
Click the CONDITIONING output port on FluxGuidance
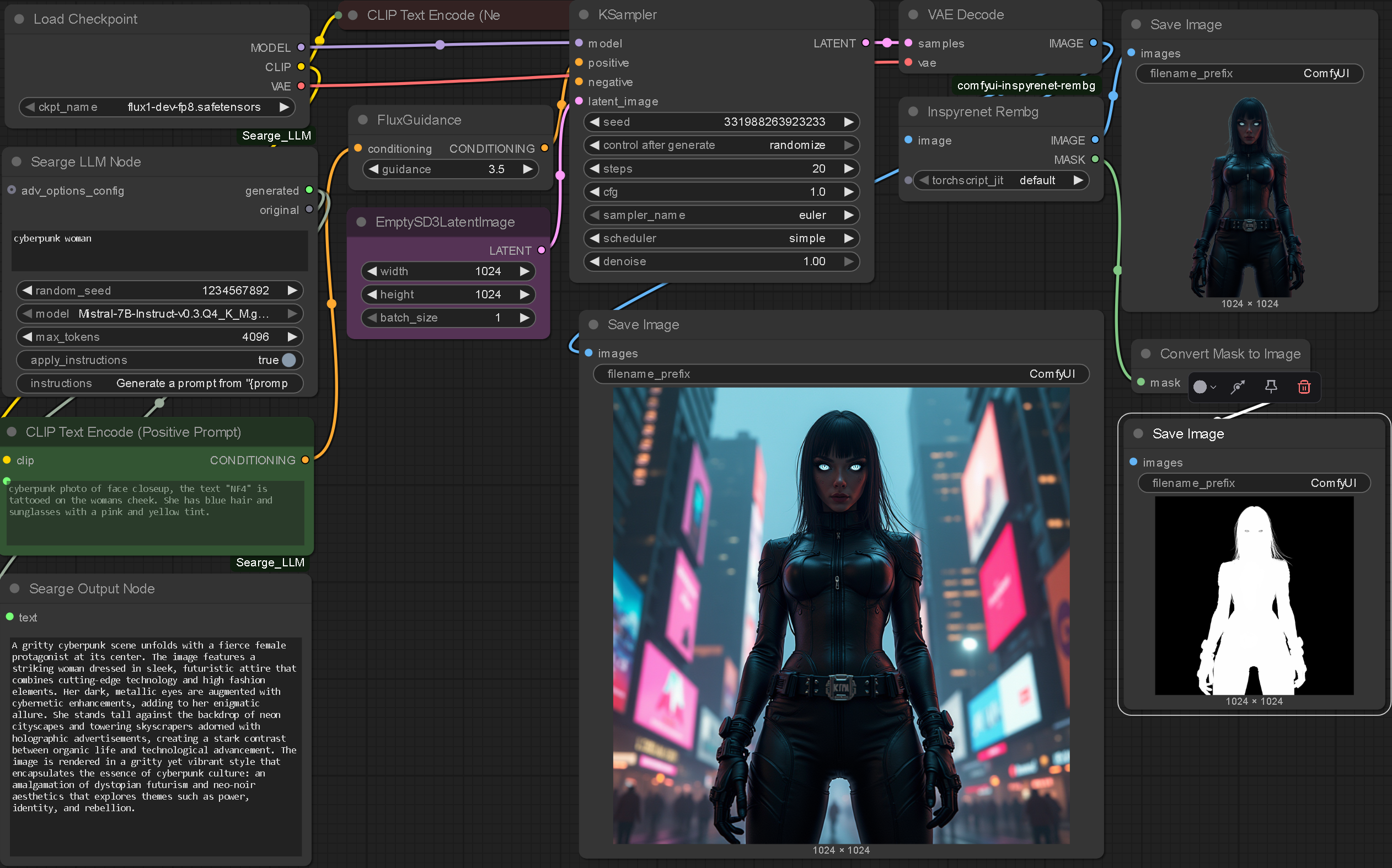pyautogui.click(x=544, y=148)
